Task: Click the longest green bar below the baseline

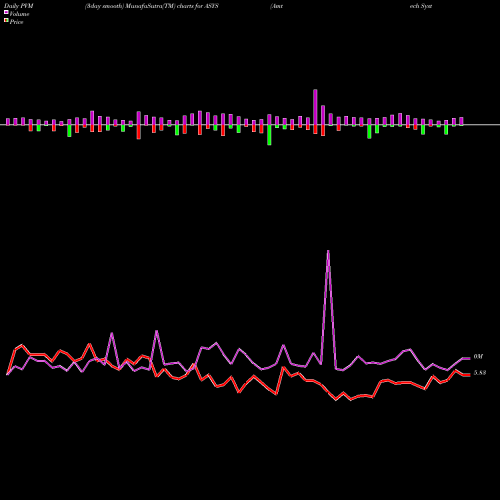Action: 269,135
